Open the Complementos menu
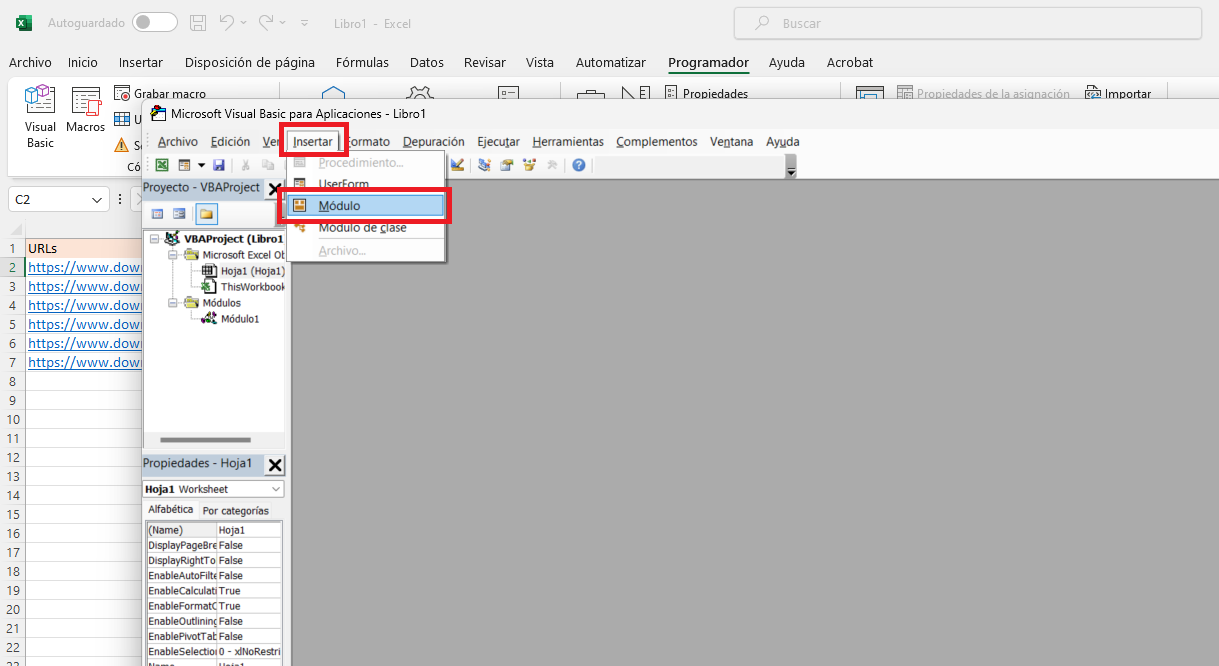This screenshot has width=1219, height=666. [x=657, y=142]
